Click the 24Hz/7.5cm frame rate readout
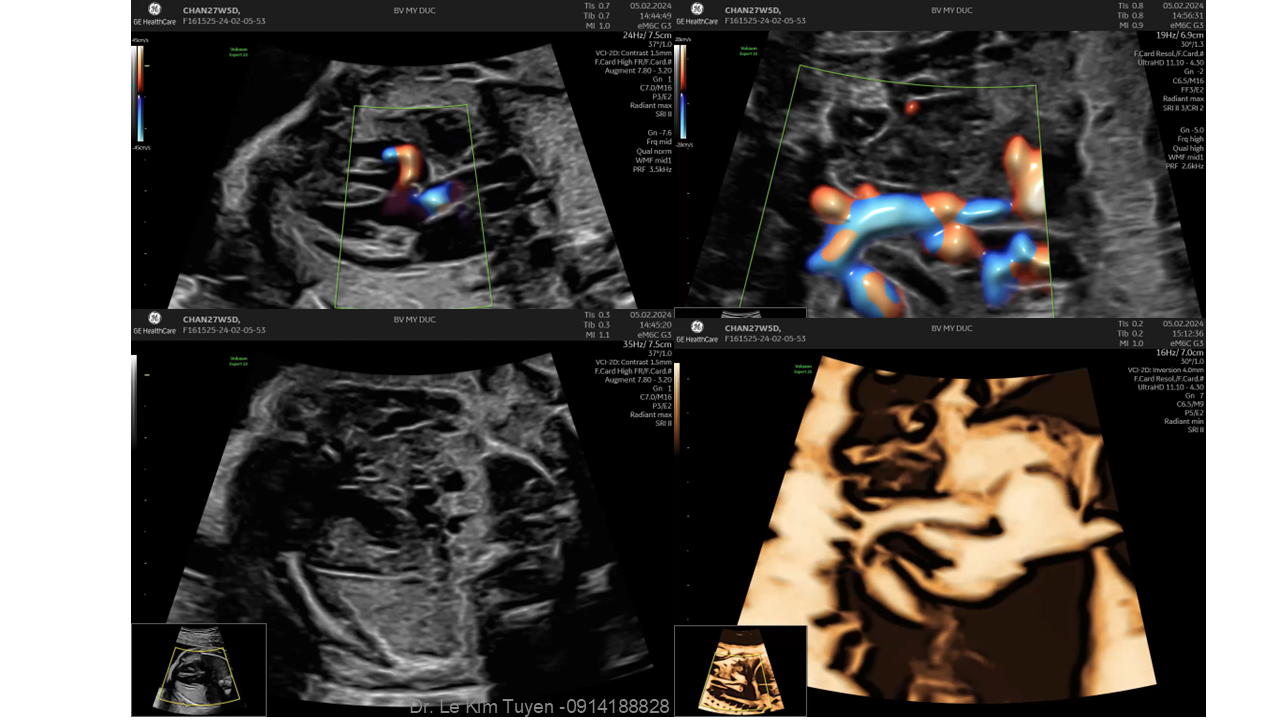1280x720 pixels. click(647, 35)
